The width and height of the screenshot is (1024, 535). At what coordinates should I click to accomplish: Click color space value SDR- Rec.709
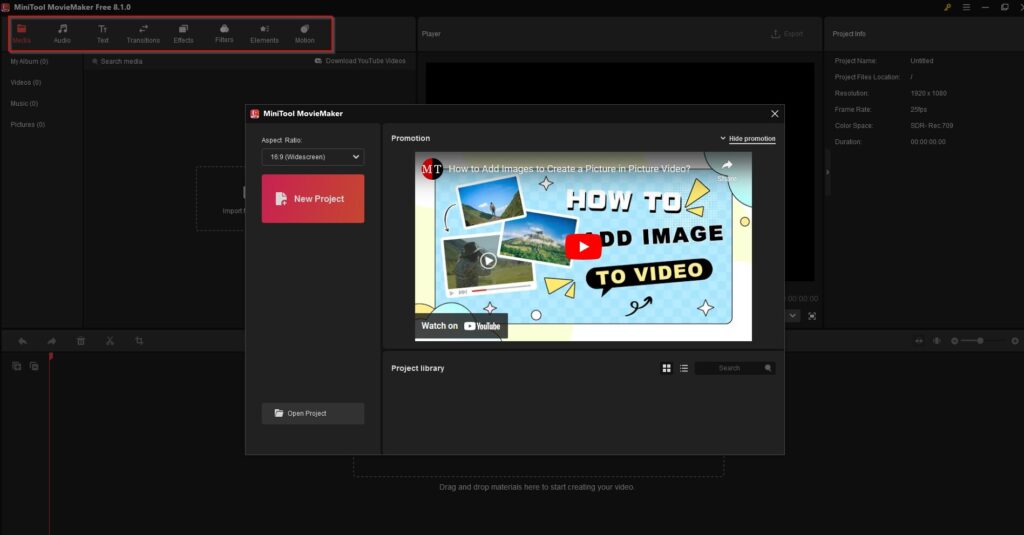[x=931, y=125]
